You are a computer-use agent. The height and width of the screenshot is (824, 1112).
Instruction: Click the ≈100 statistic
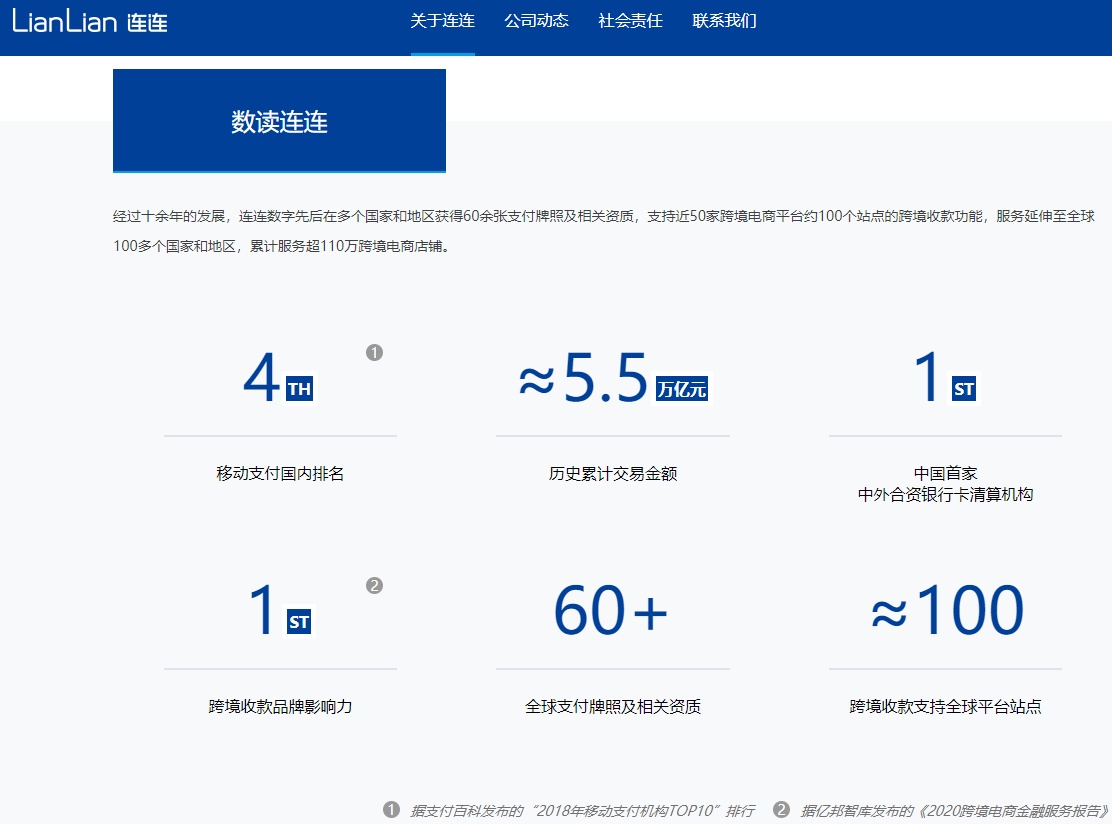[947, 611]
